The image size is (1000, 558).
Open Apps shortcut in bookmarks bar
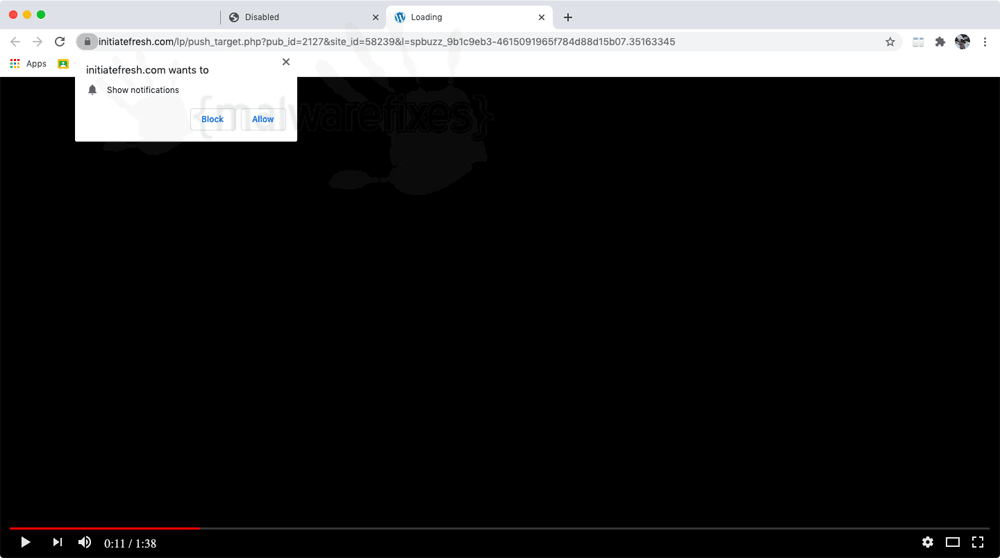tap(28, 64)
